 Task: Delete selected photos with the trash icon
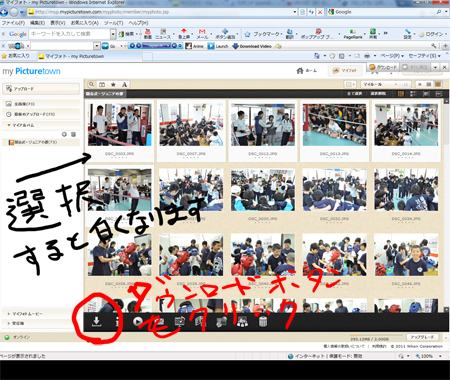tap(263, 321)
